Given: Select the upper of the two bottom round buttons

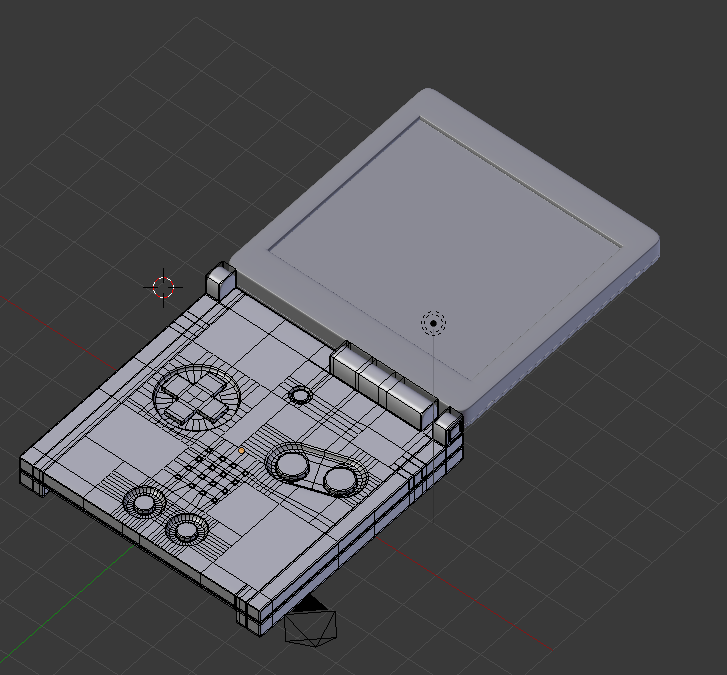Looking at the screenshot, I should [144, 502].
